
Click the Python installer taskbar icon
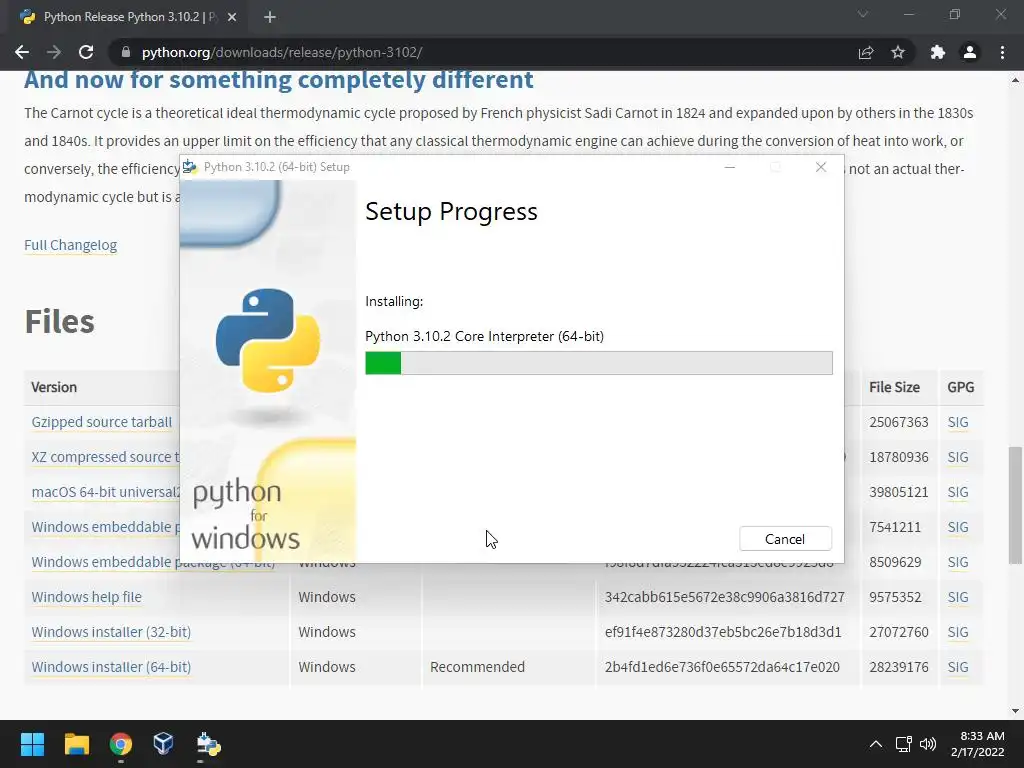208,744
